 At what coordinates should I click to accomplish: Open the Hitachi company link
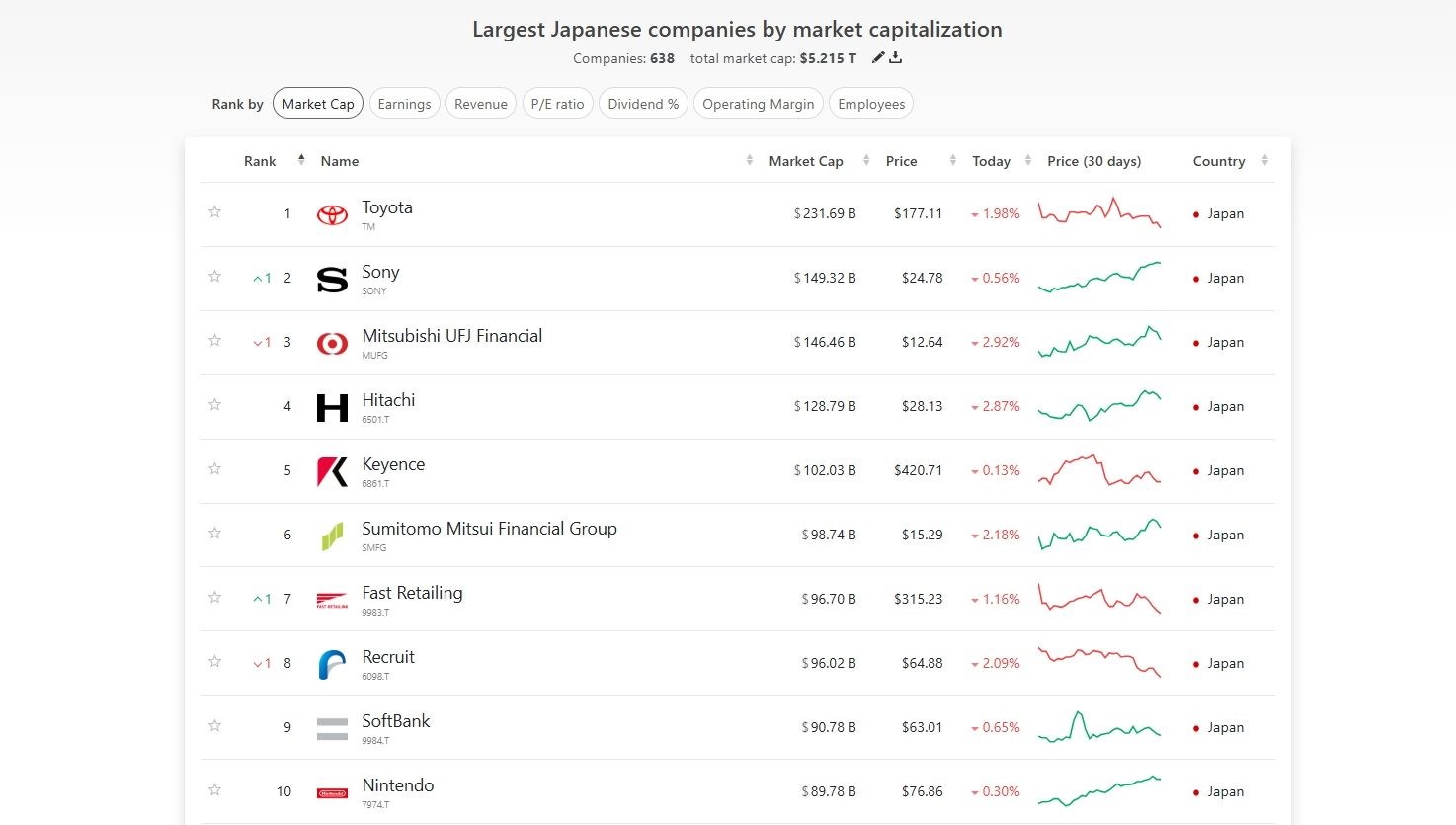(388, 400)
